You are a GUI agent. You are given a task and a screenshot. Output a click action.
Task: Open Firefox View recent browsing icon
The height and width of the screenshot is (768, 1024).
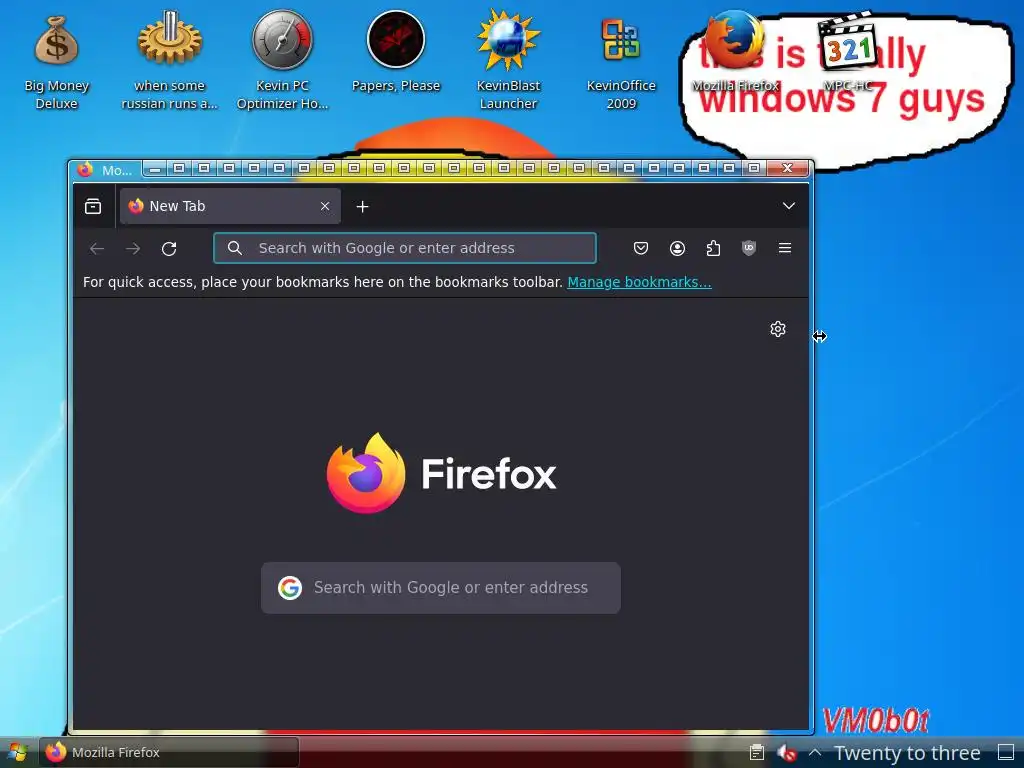tap(93, 206)
